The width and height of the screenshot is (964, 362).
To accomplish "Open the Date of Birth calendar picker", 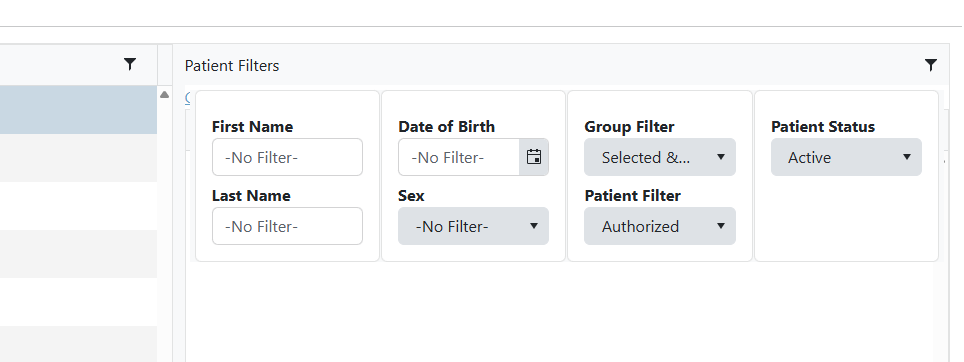I will [x=534, y=157].
